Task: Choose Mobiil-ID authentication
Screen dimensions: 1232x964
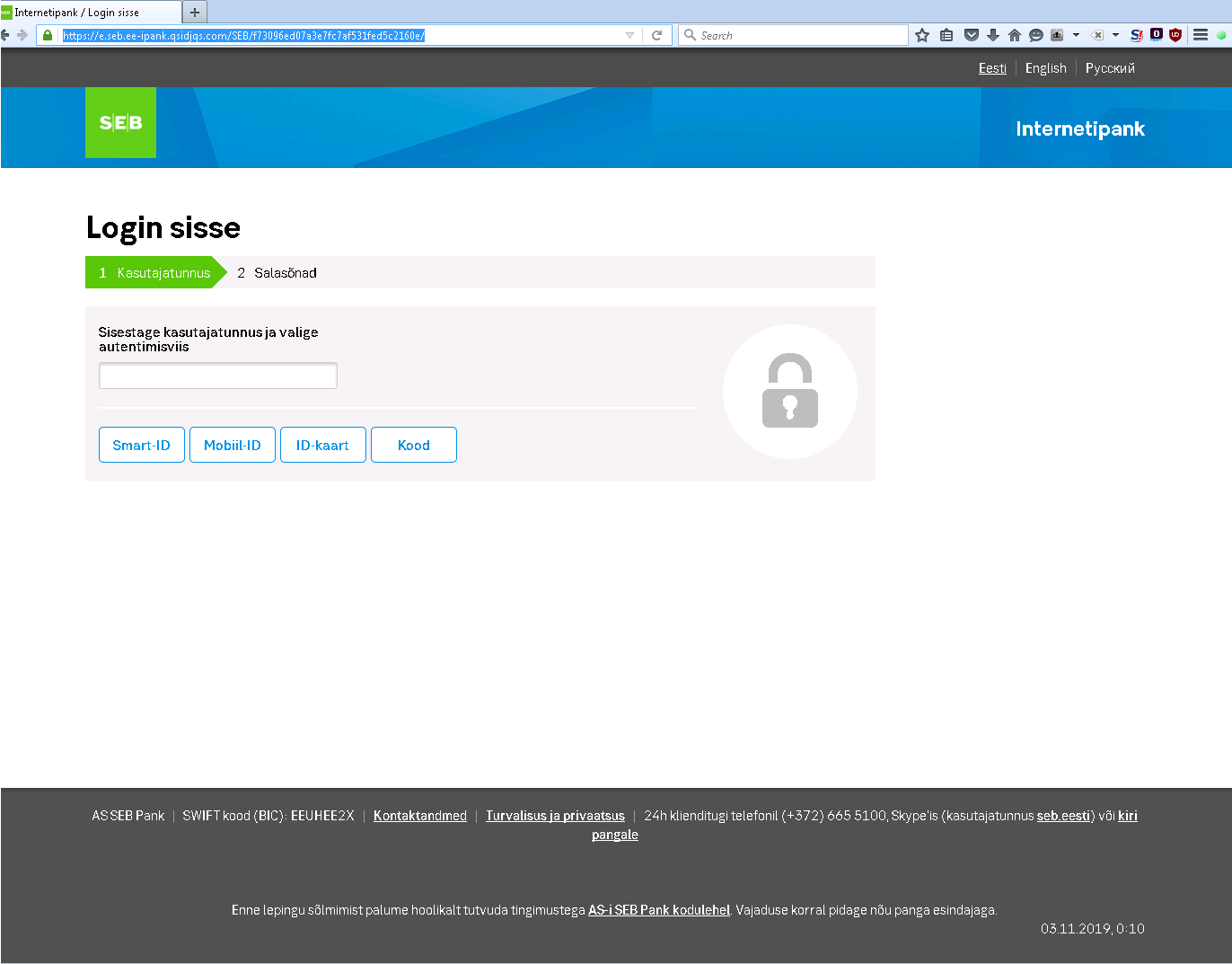Action: coord(233,445)
